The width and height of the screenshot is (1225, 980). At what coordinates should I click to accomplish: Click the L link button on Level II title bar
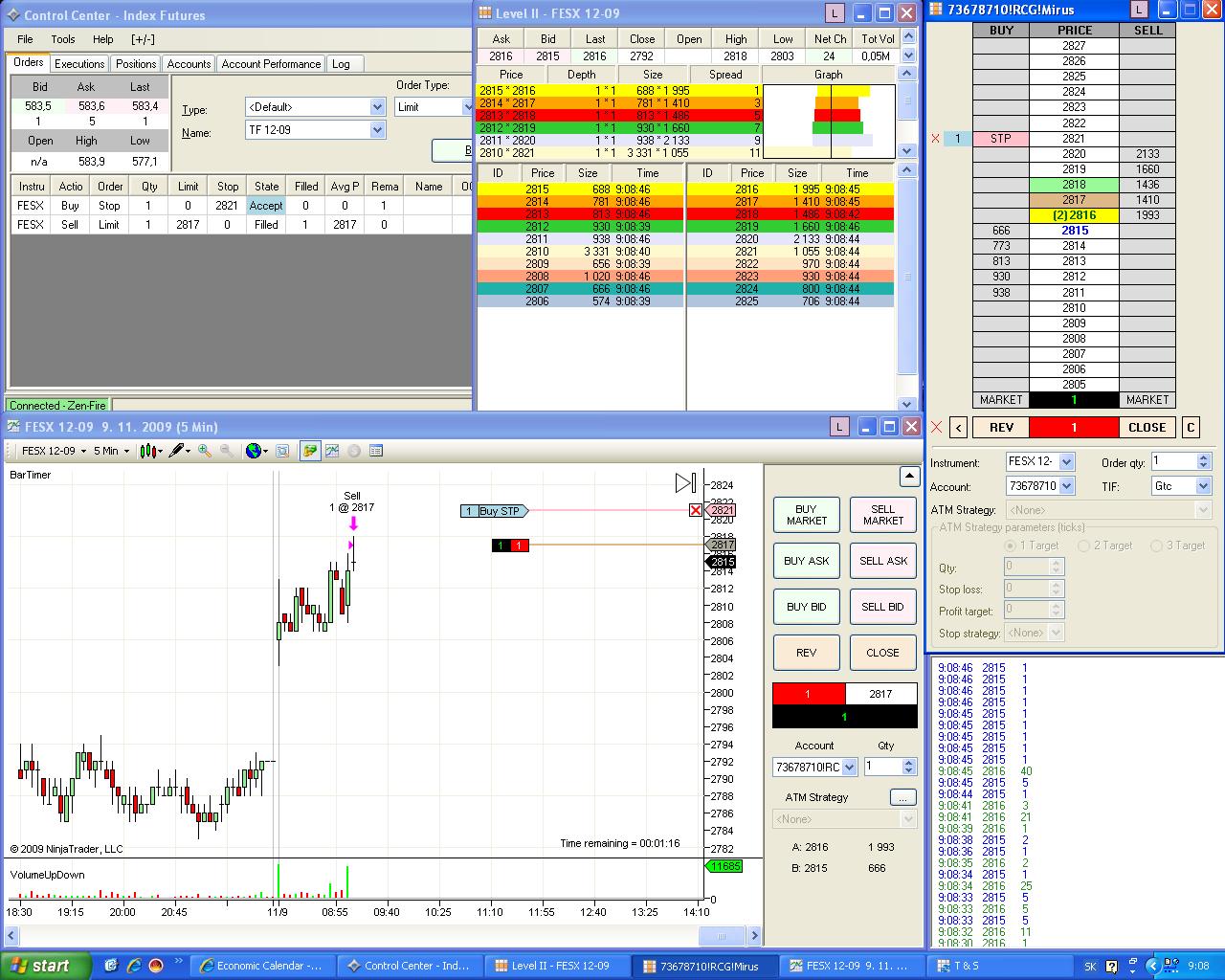click(835, 13)
